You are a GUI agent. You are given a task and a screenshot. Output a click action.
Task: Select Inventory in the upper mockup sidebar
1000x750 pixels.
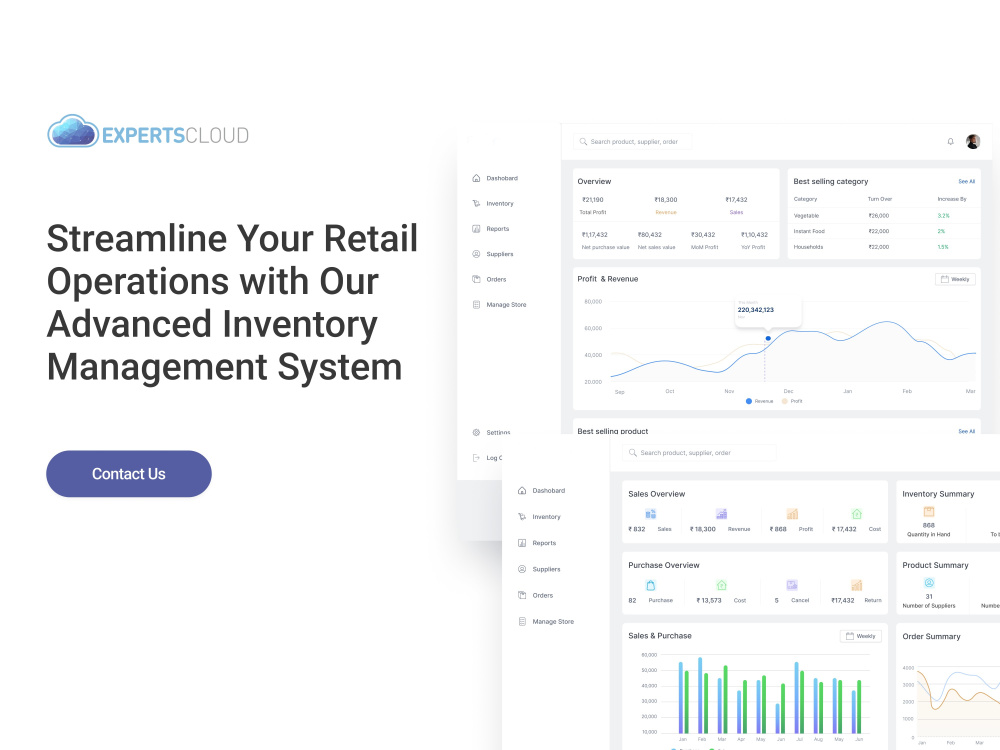point(499,203)
